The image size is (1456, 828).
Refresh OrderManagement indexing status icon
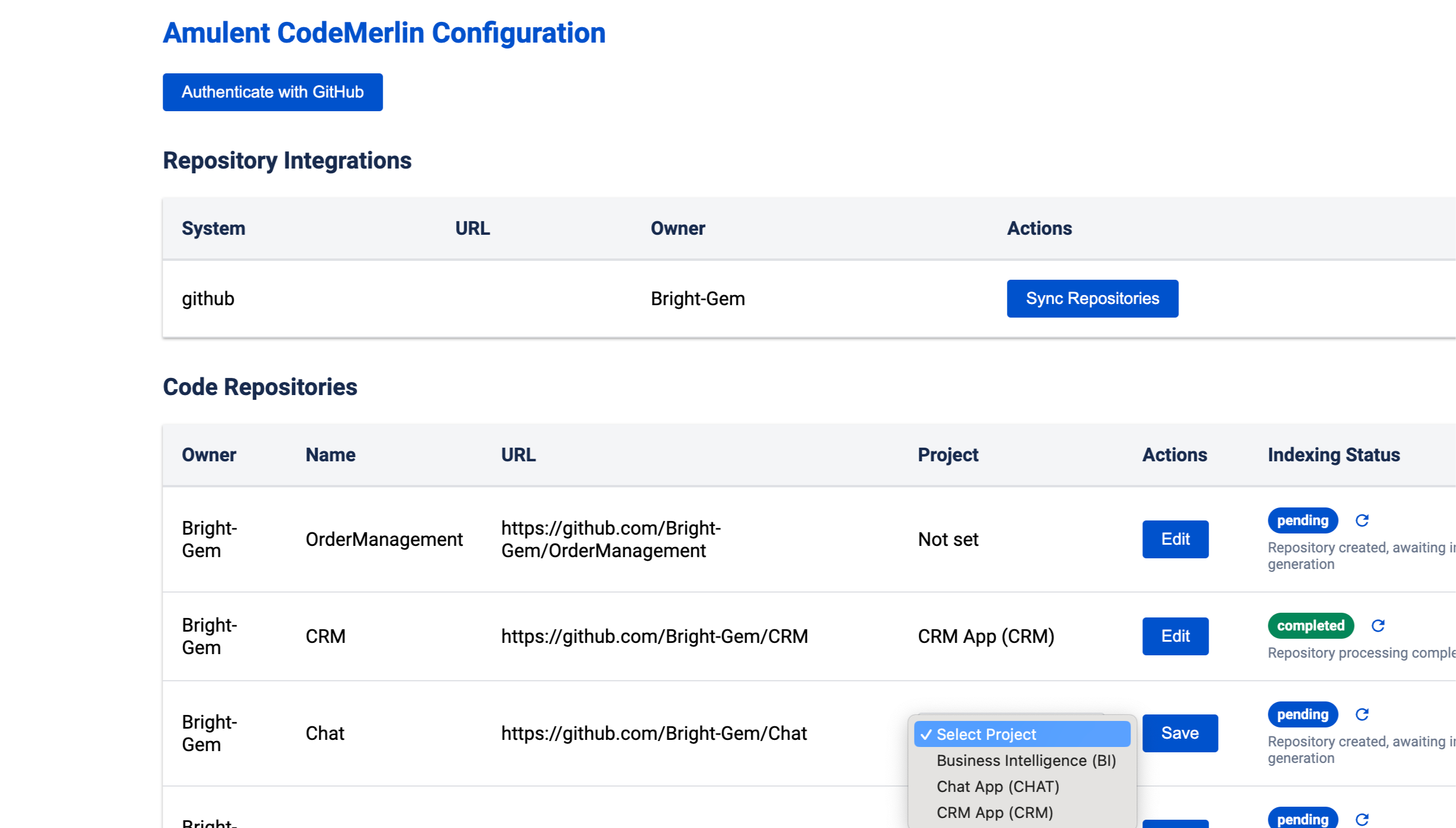point(1362,520)
